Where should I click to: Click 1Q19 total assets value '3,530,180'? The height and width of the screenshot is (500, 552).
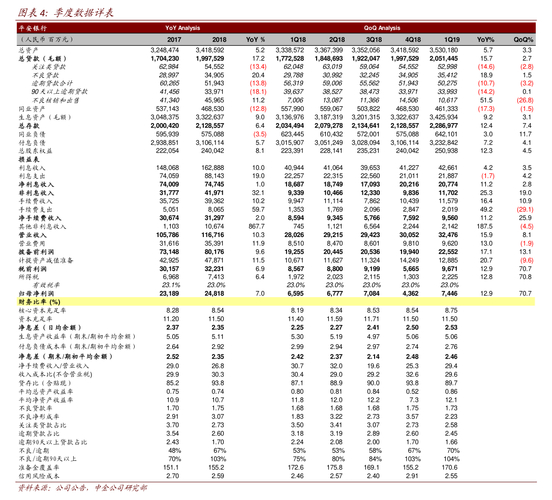(444, 50)
